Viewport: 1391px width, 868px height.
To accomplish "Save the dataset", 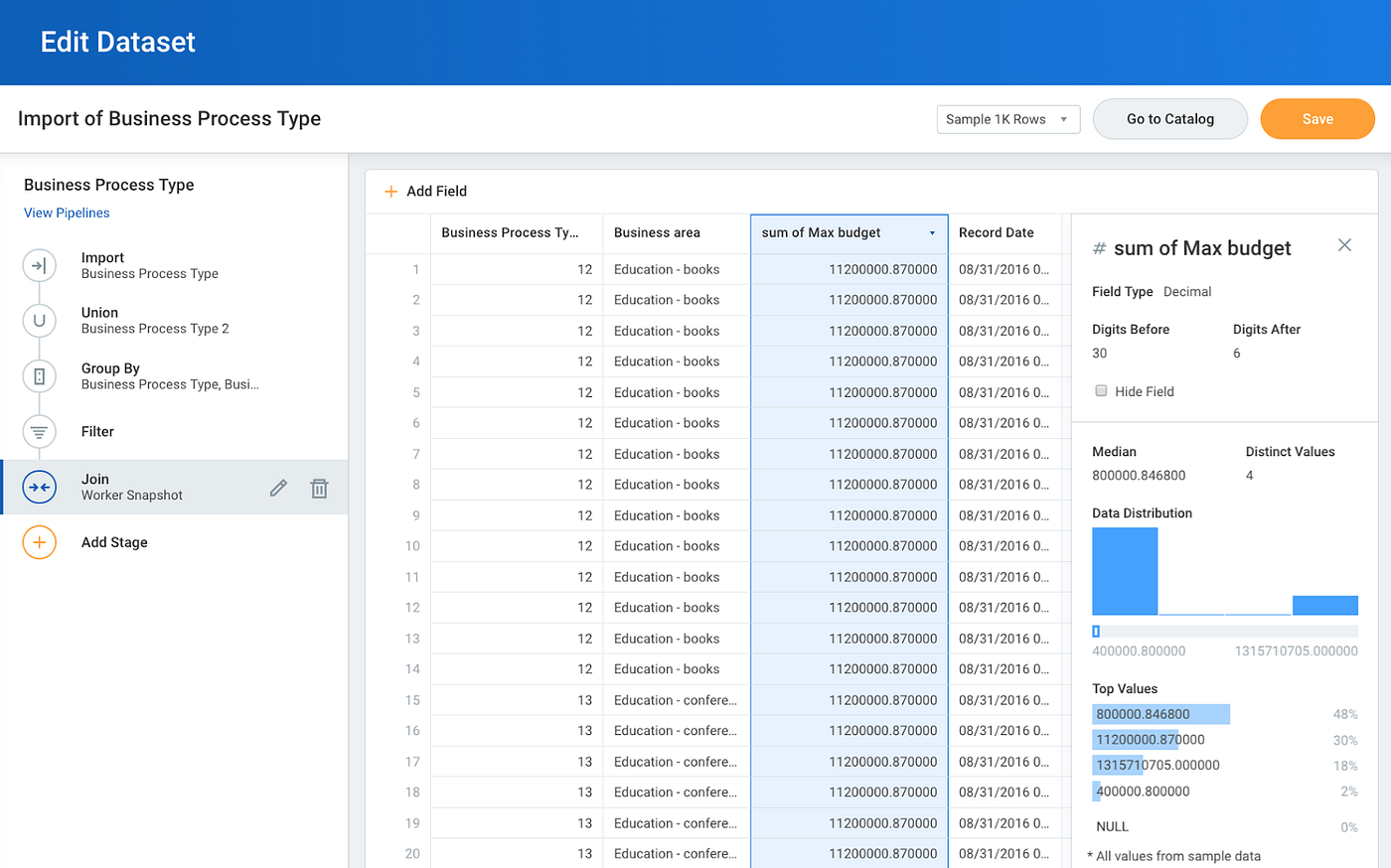I will tap(1316, 118).
